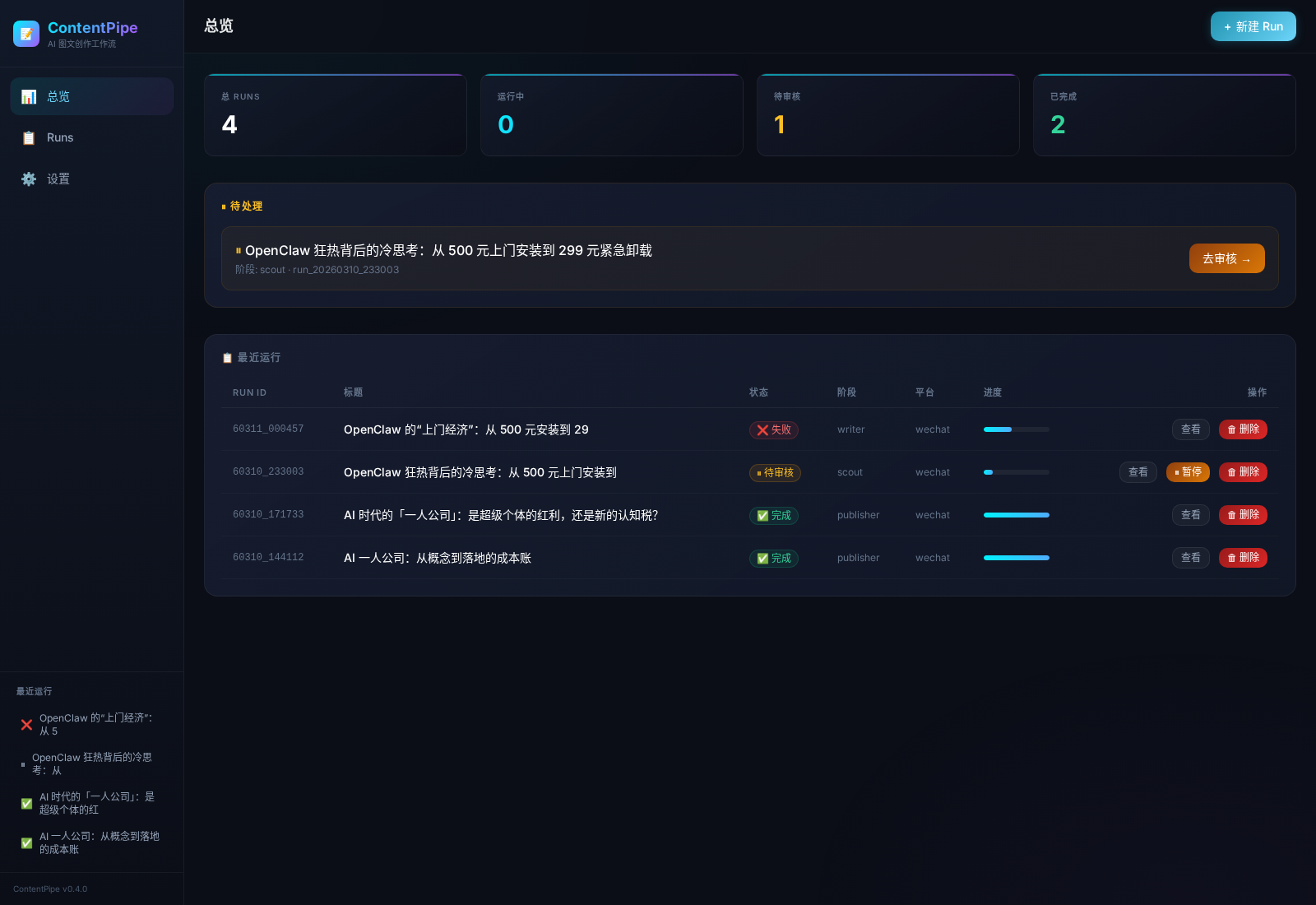1316x905 pixels.
Task: Click the 新建 Run button
Action: [x=1253, y=26]
